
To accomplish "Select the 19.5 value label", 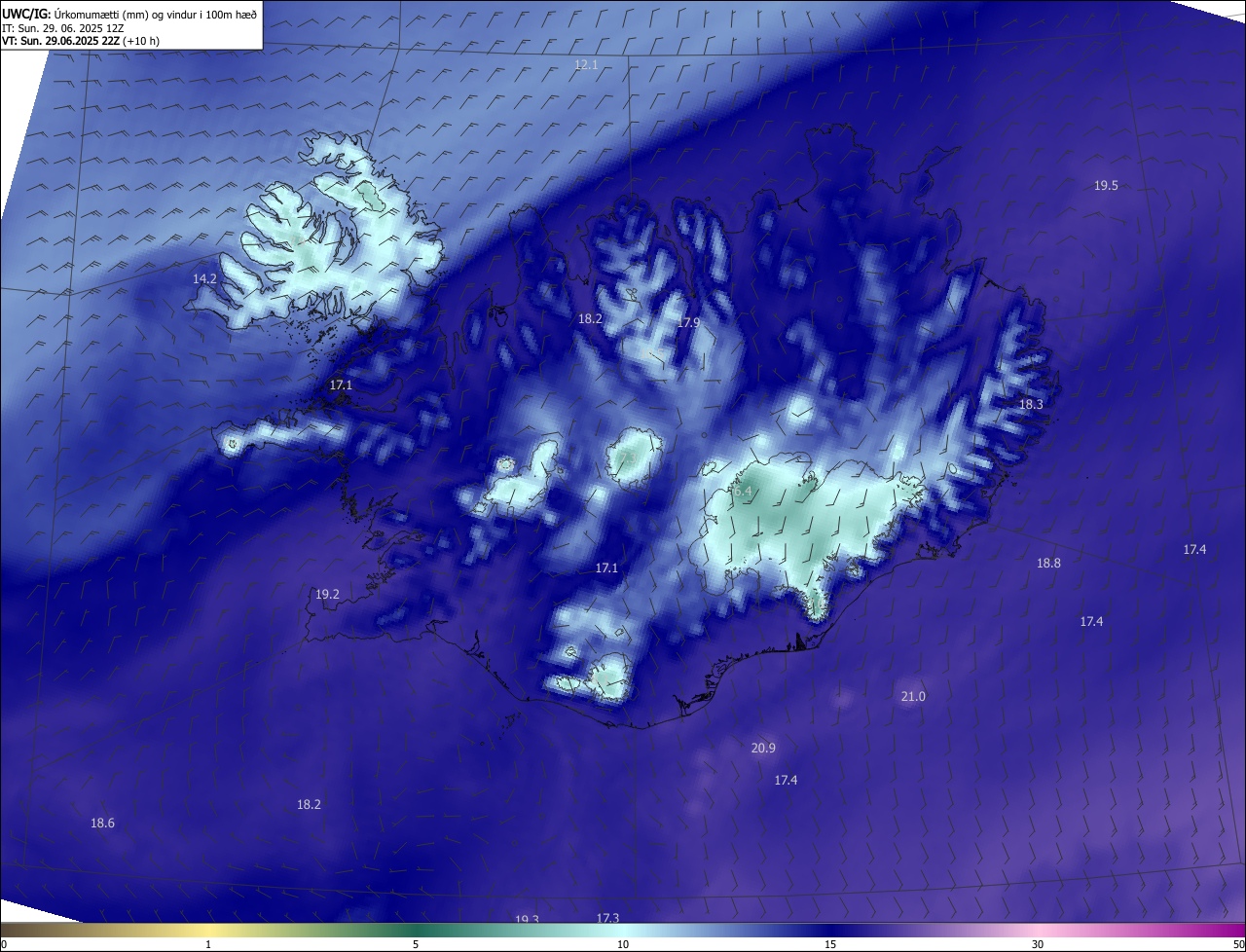I will (x=1106, y=185).
